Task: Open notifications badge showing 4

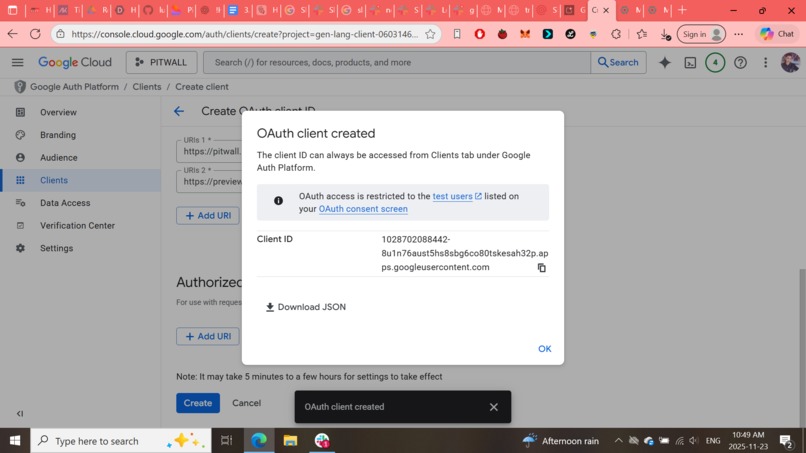Action: point(715,62)
